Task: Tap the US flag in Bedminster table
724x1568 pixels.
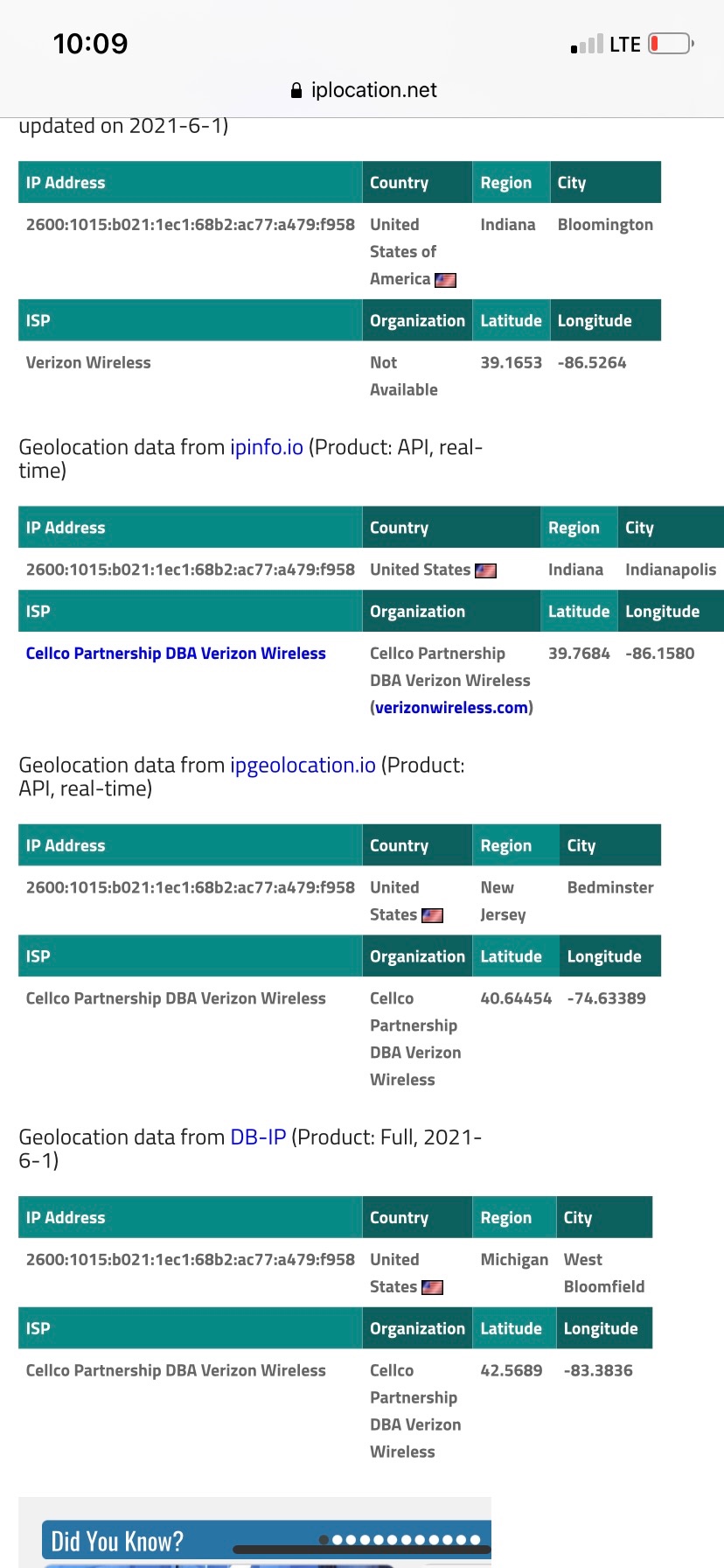Action: tap(433, 915)
